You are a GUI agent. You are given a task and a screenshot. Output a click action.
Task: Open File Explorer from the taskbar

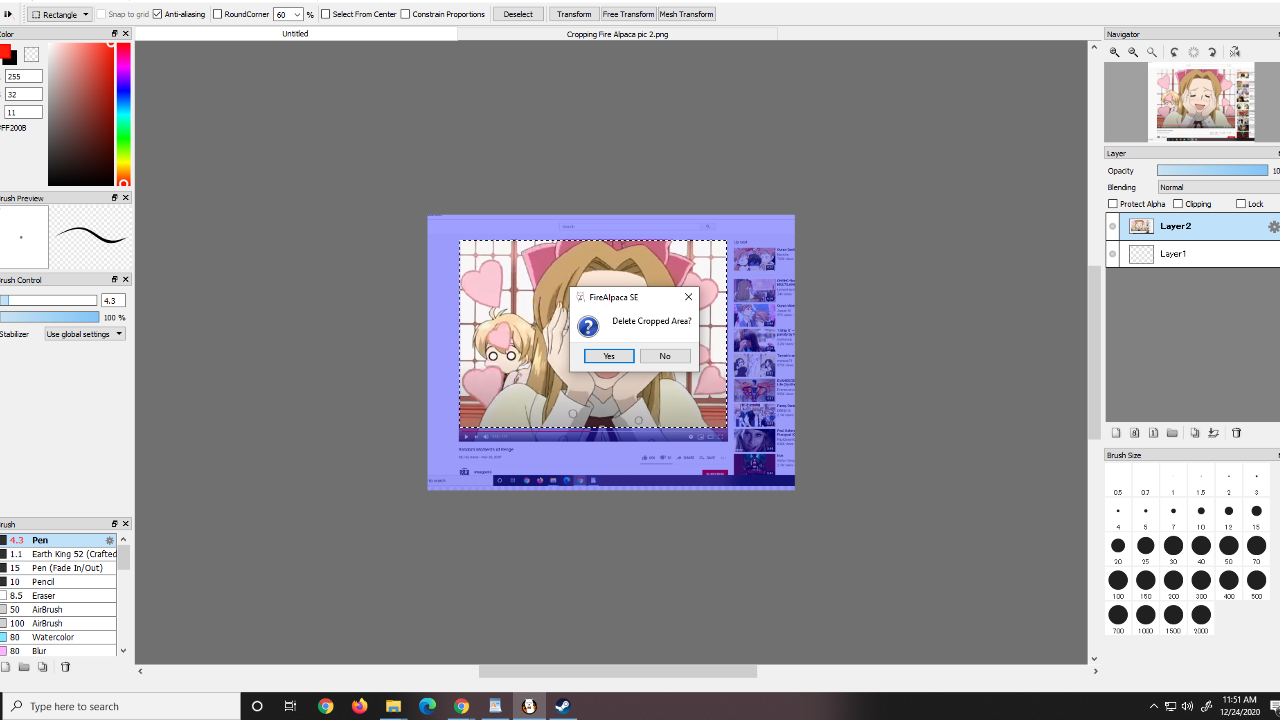point(393,706)
